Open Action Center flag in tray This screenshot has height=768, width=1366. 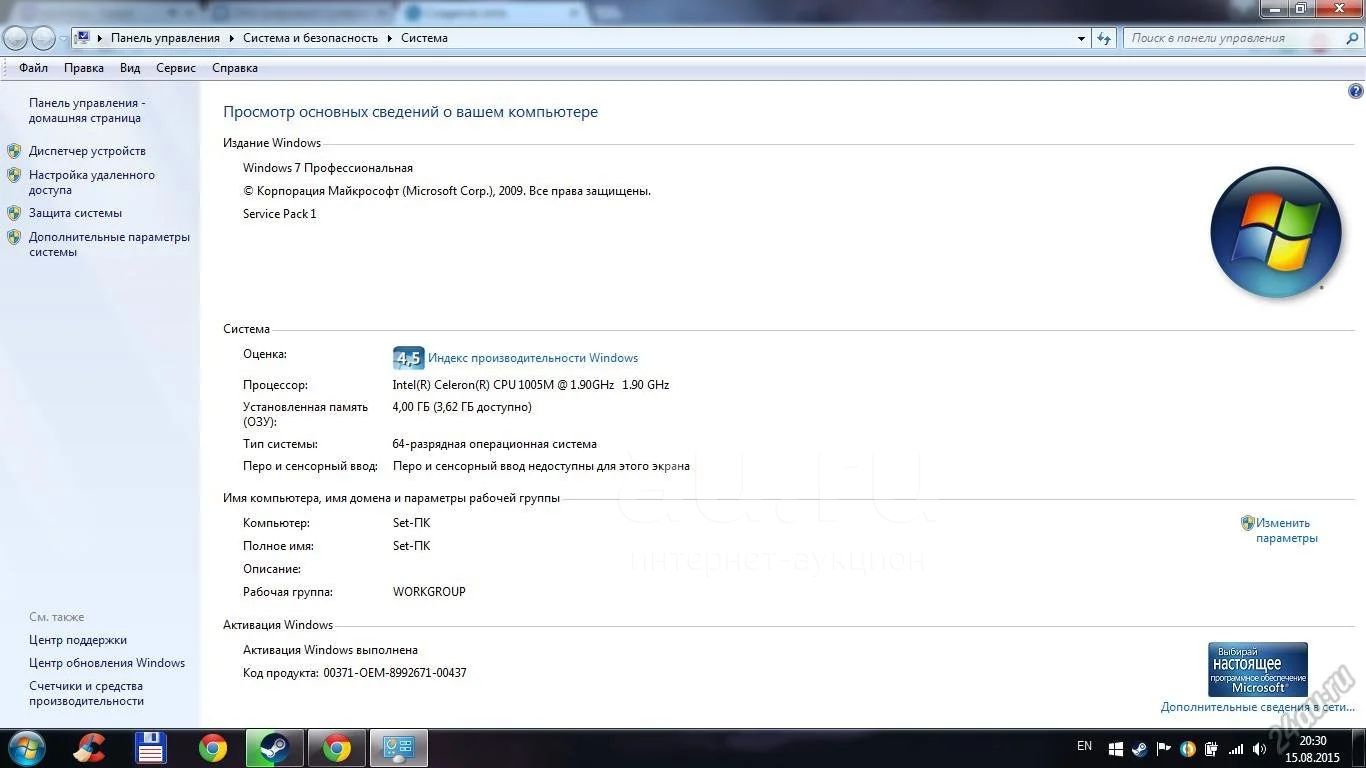(1164, 749)
